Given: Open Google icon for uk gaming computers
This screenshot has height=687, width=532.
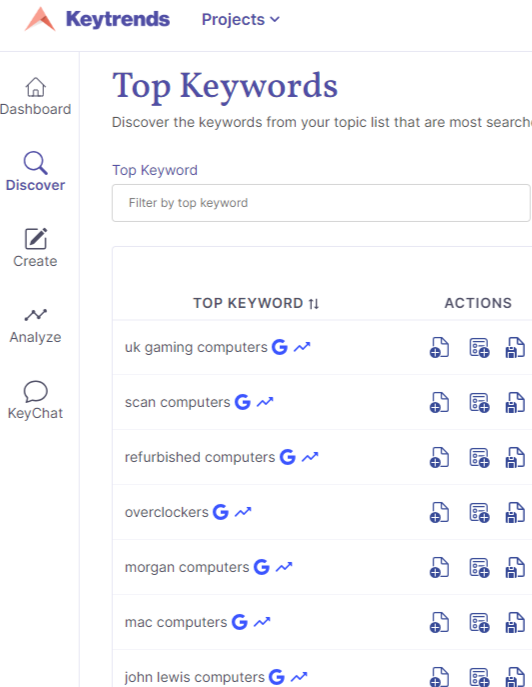Looking at the screenshot, I should (x=280, y=347).
